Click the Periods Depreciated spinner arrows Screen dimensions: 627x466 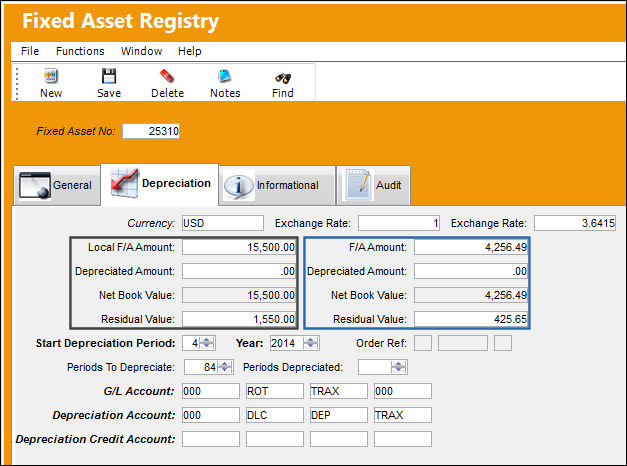point(399,367)
